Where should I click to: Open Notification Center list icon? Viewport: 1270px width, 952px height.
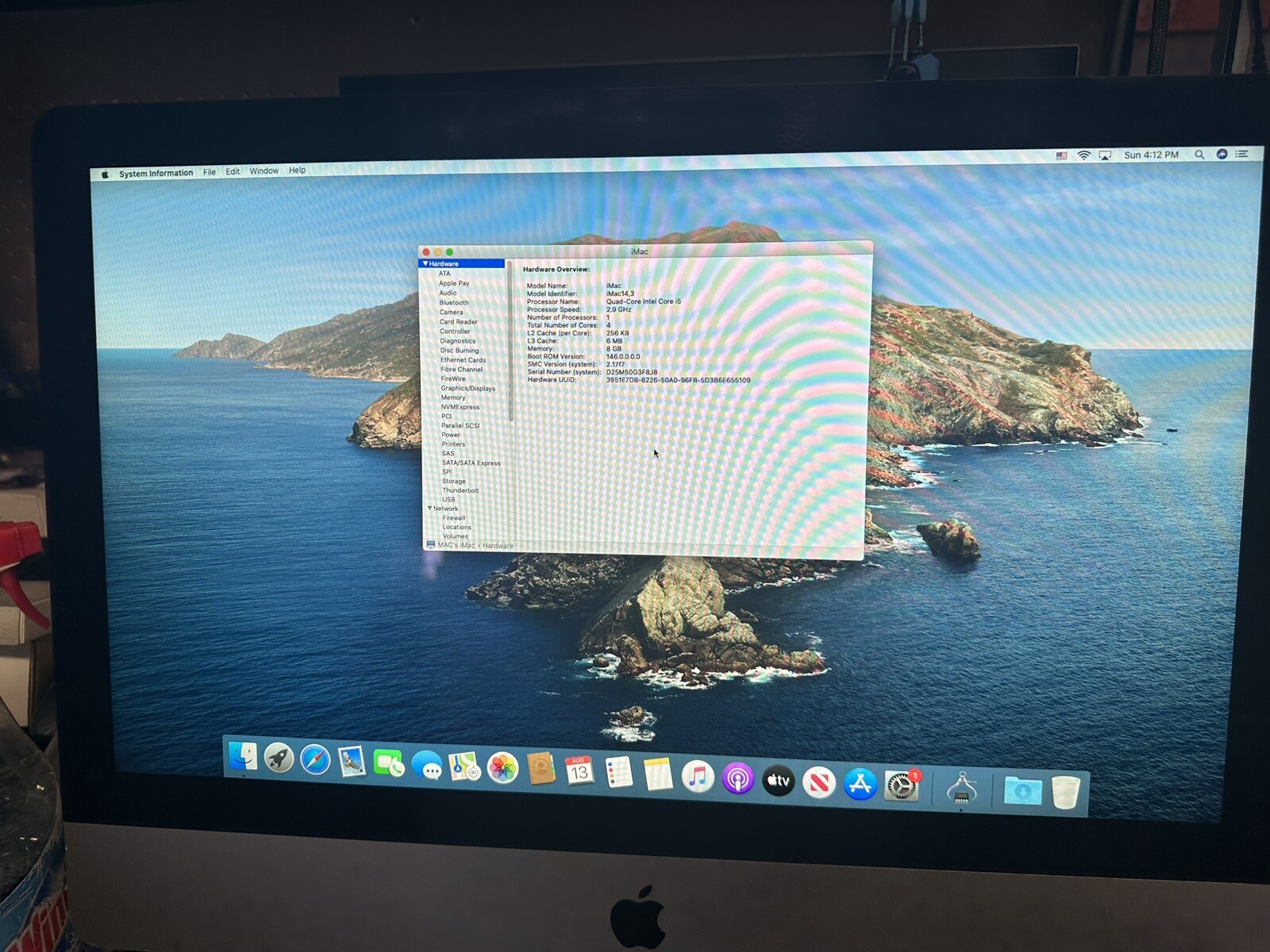click(x=1242, y=154)
